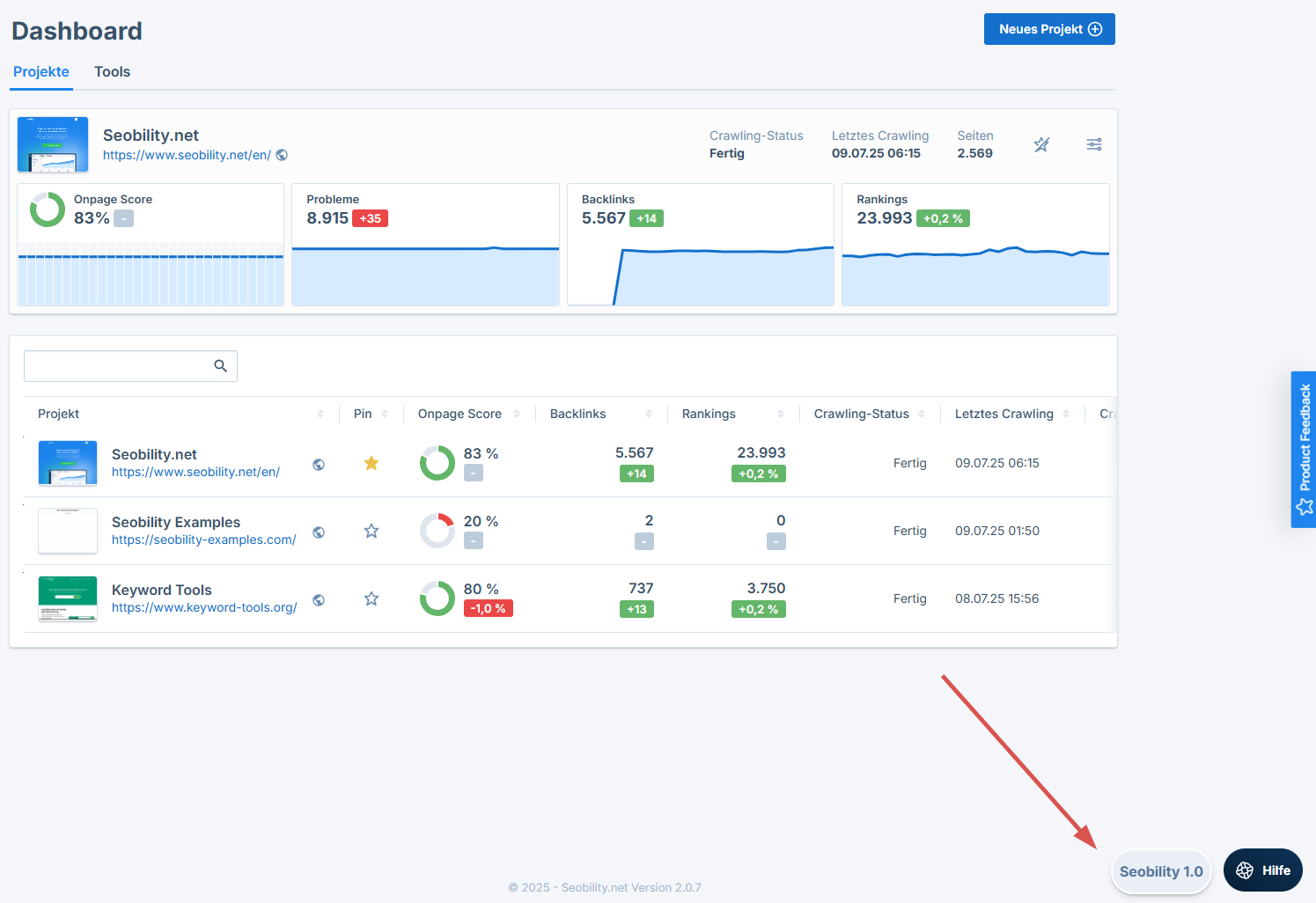Switch to the Projekte tab
This screenshot has width=1316, height=903.
(x=41, y=72)
